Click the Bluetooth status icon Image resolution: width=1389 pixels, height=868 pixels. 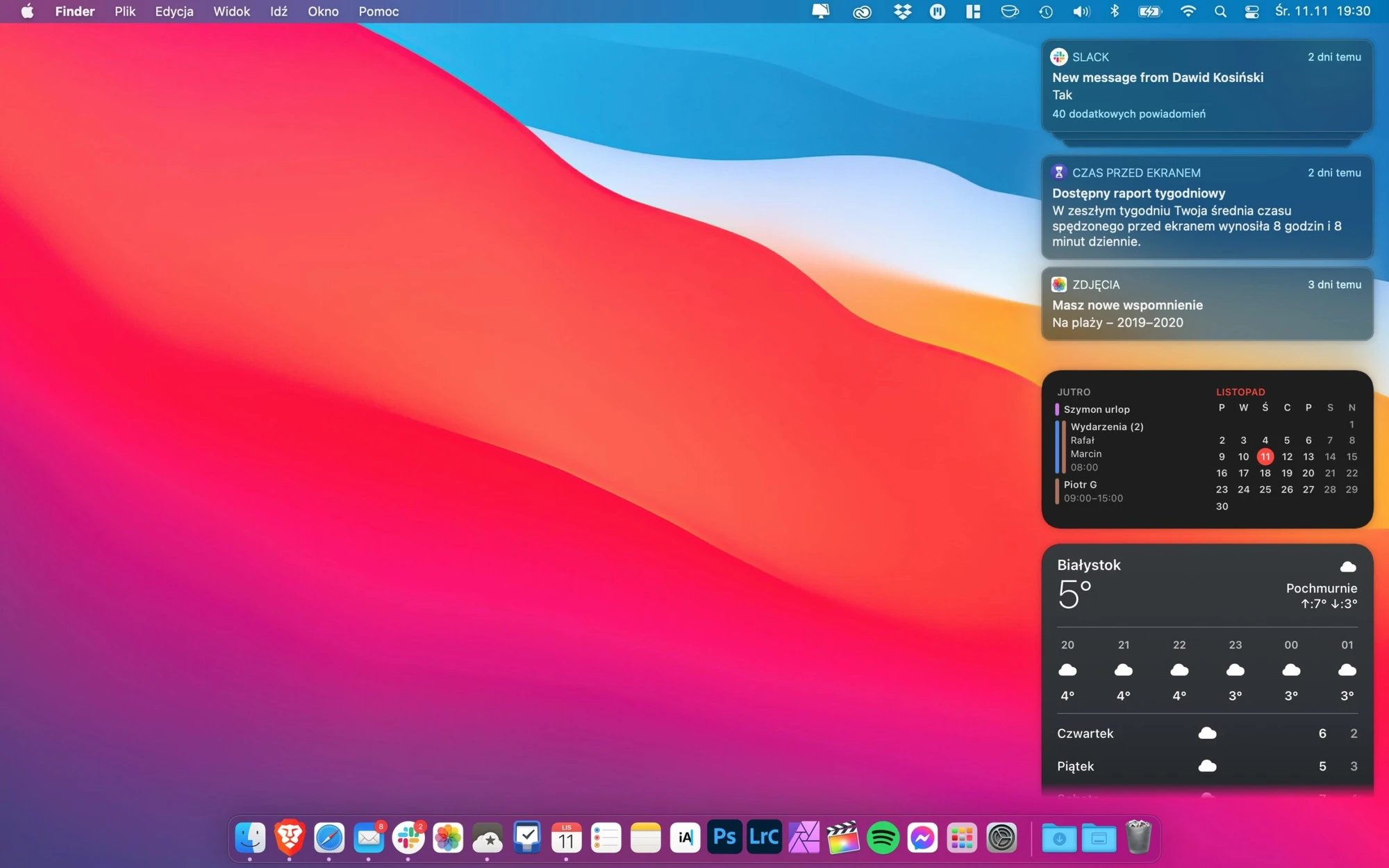point(1115,11)
